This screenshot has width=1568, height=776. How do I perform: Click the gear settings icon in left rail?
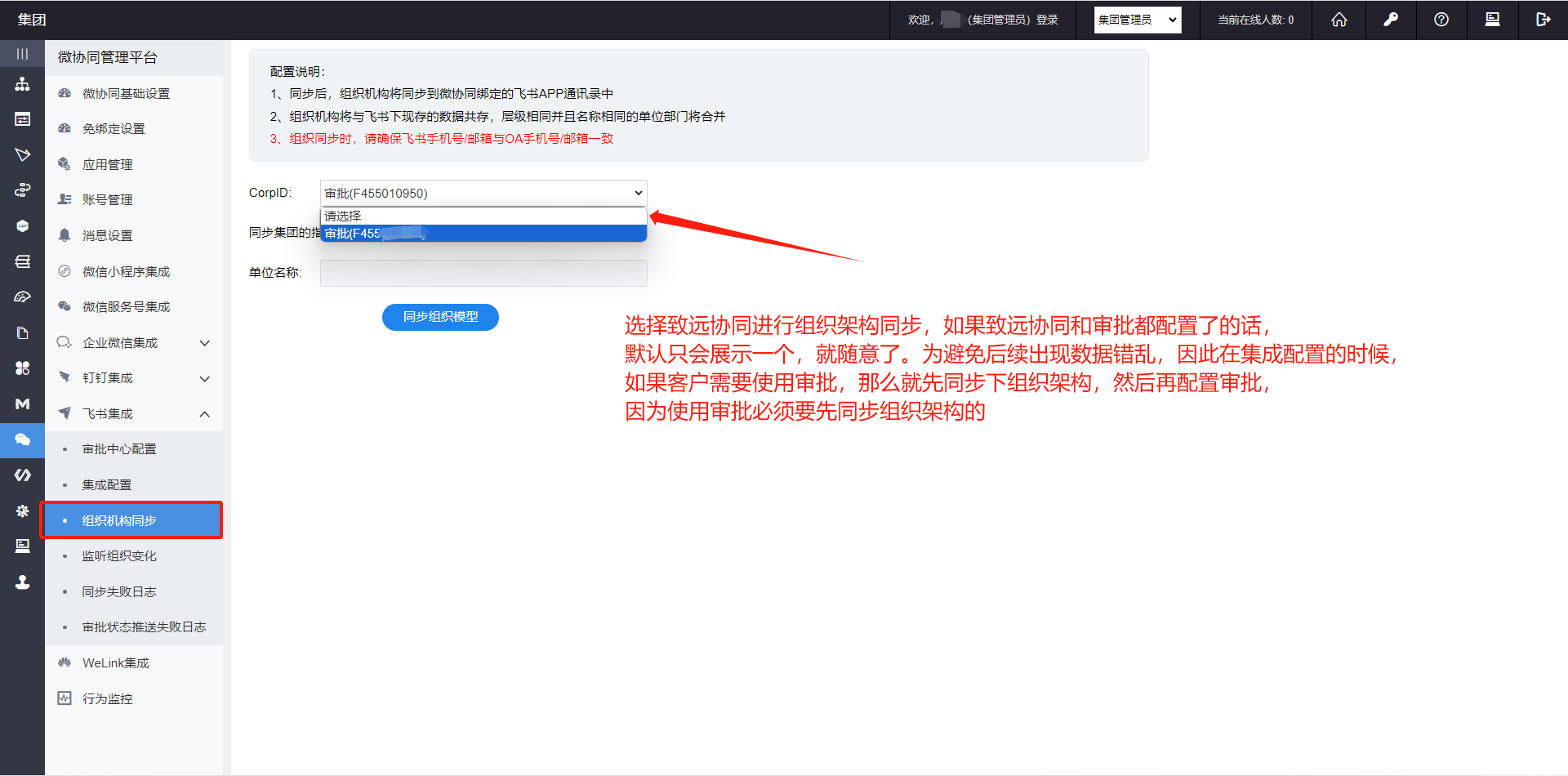click(x=22, y=511)
